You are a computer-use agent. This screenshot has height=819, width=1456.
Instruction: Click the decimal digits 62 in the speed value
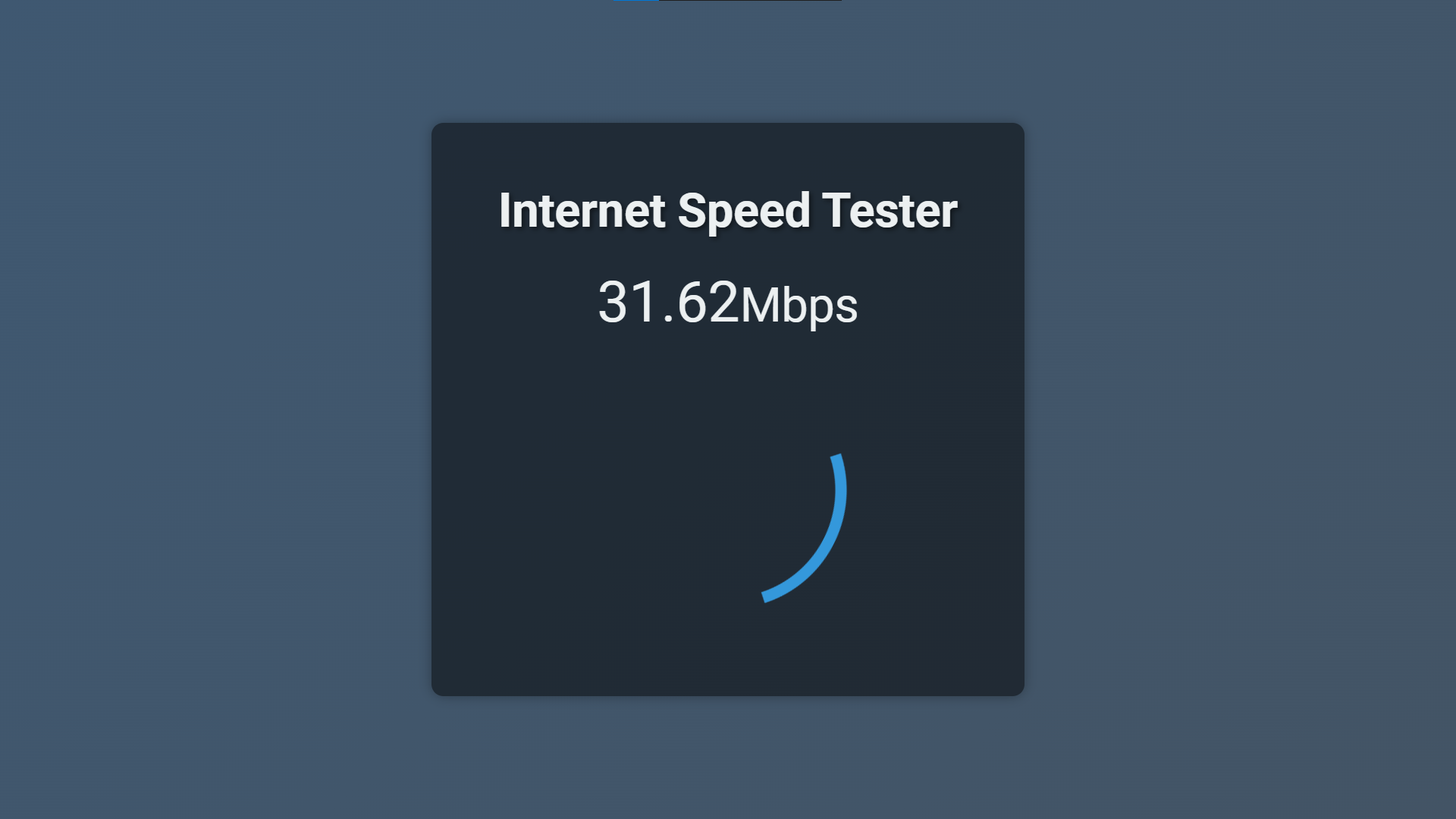708,303
